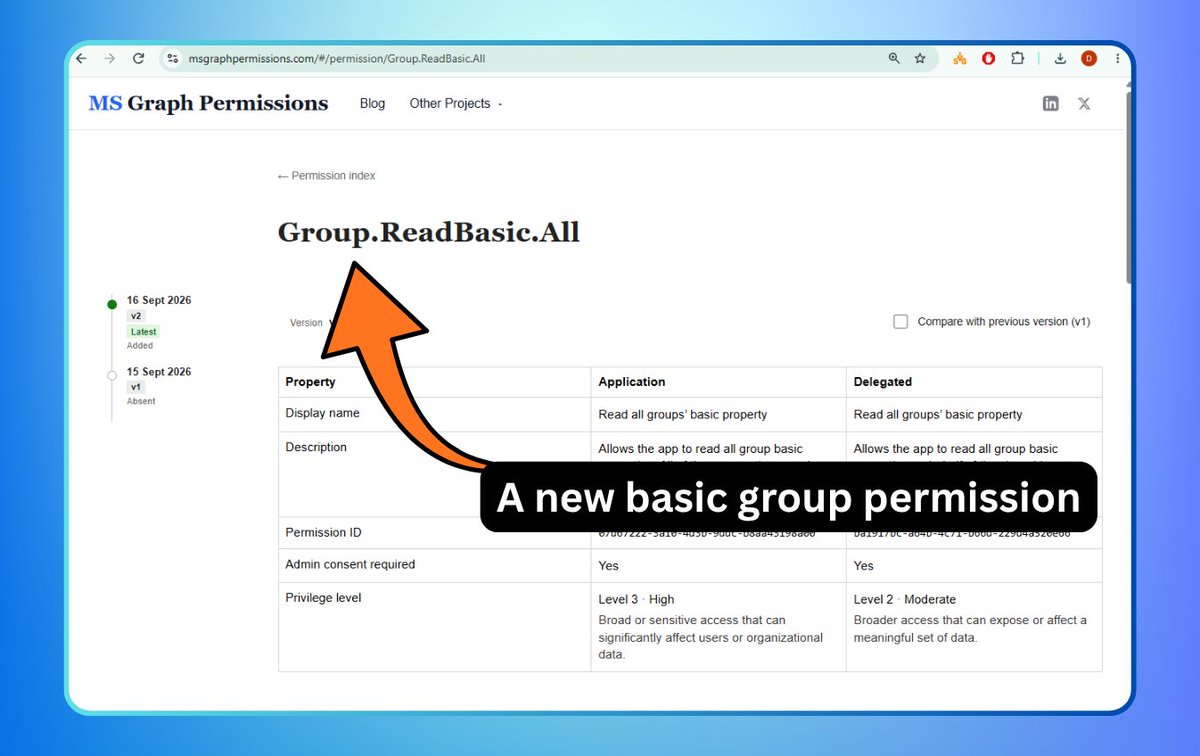Open the profile avatar D
Viewport: 1200px width, 756px height.
(x=1089, y=59)
